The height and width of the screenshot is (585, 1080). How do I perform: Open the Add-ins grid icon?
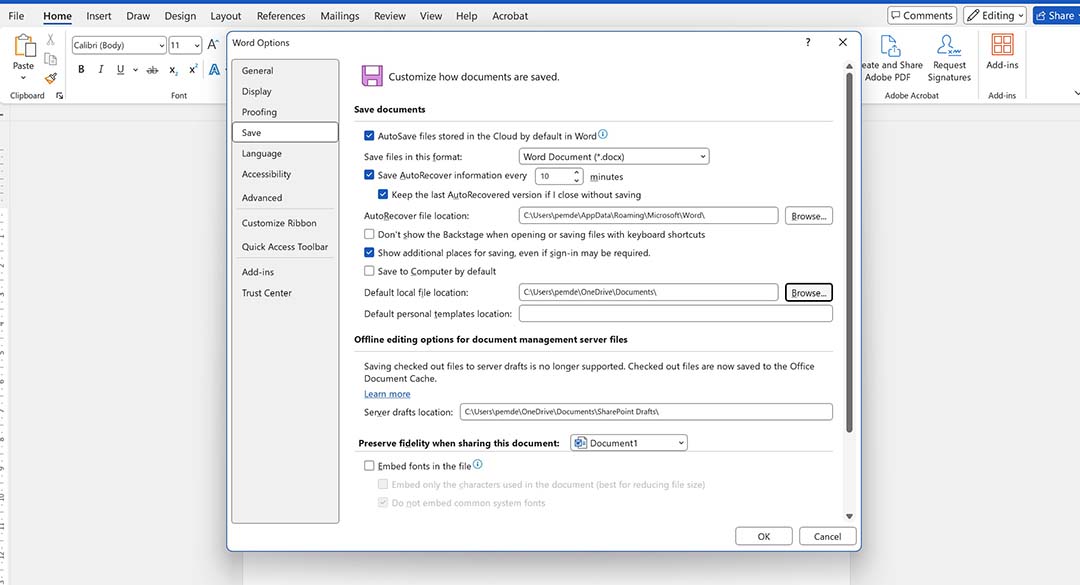coord(1001,45)
